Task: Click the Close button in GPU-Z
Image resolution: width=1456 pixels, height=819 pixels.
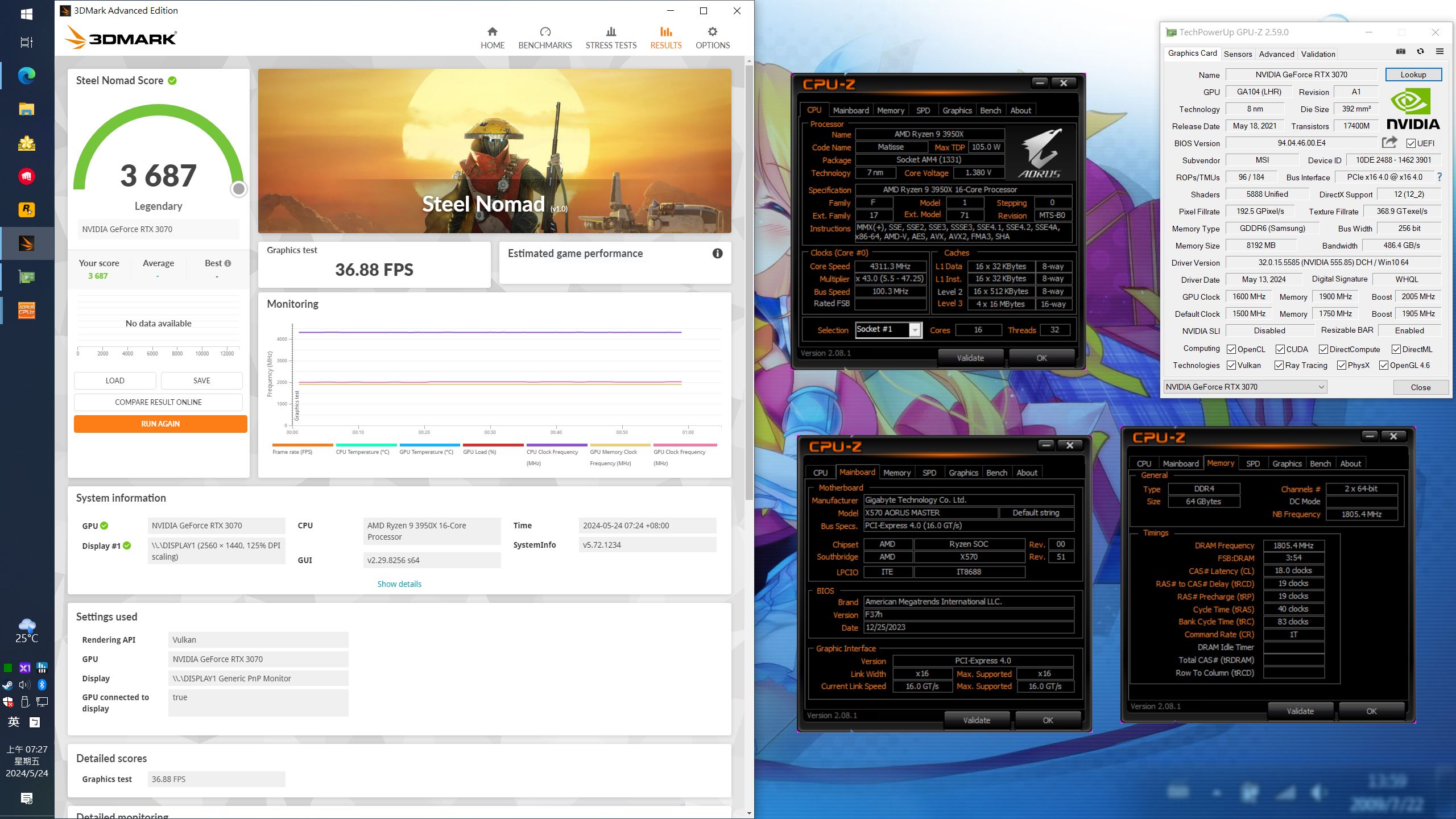Action: click(1420, 387)
